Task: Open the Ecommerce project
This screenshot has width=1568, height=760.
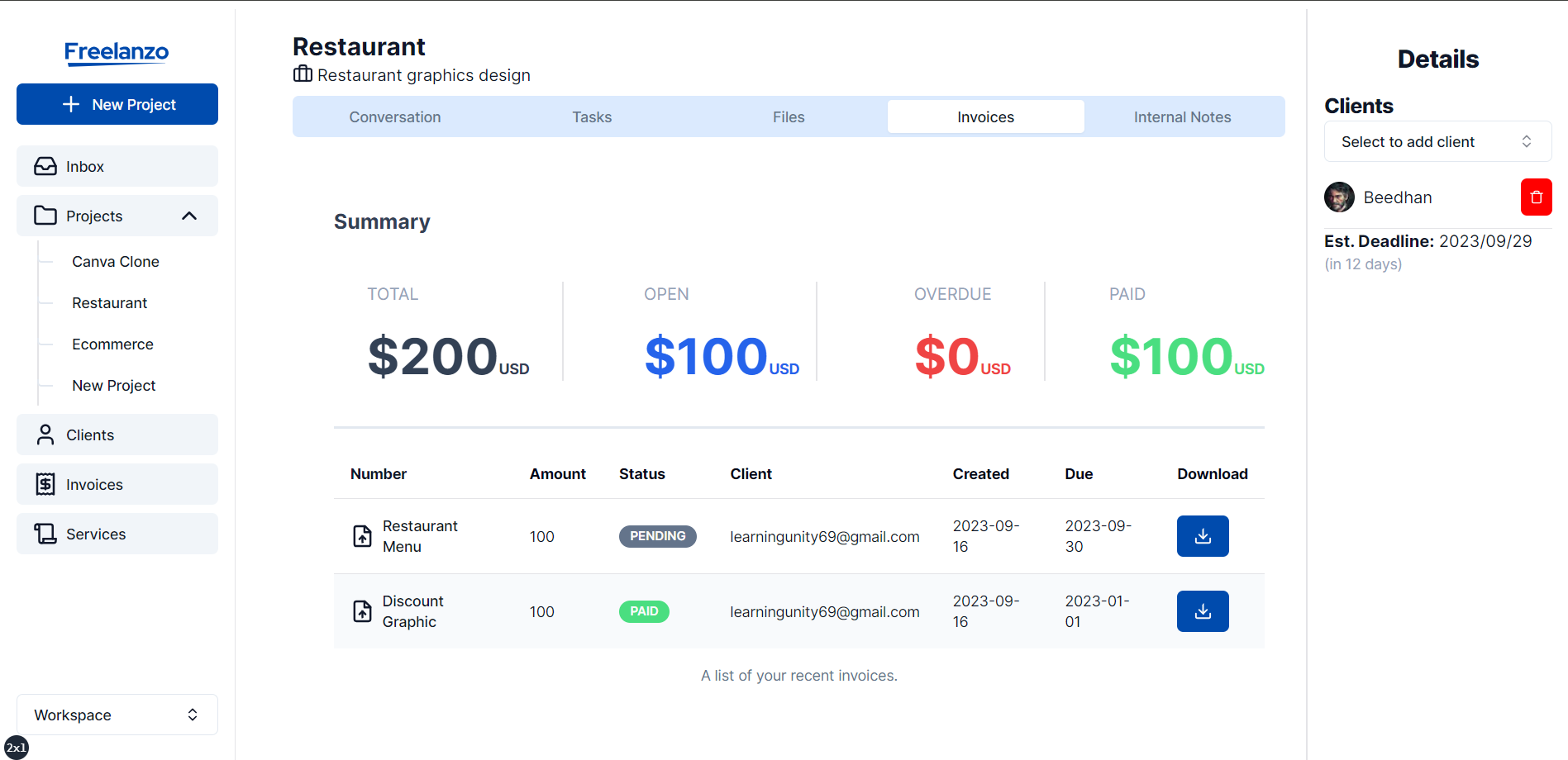Action: tap(112, 344)
